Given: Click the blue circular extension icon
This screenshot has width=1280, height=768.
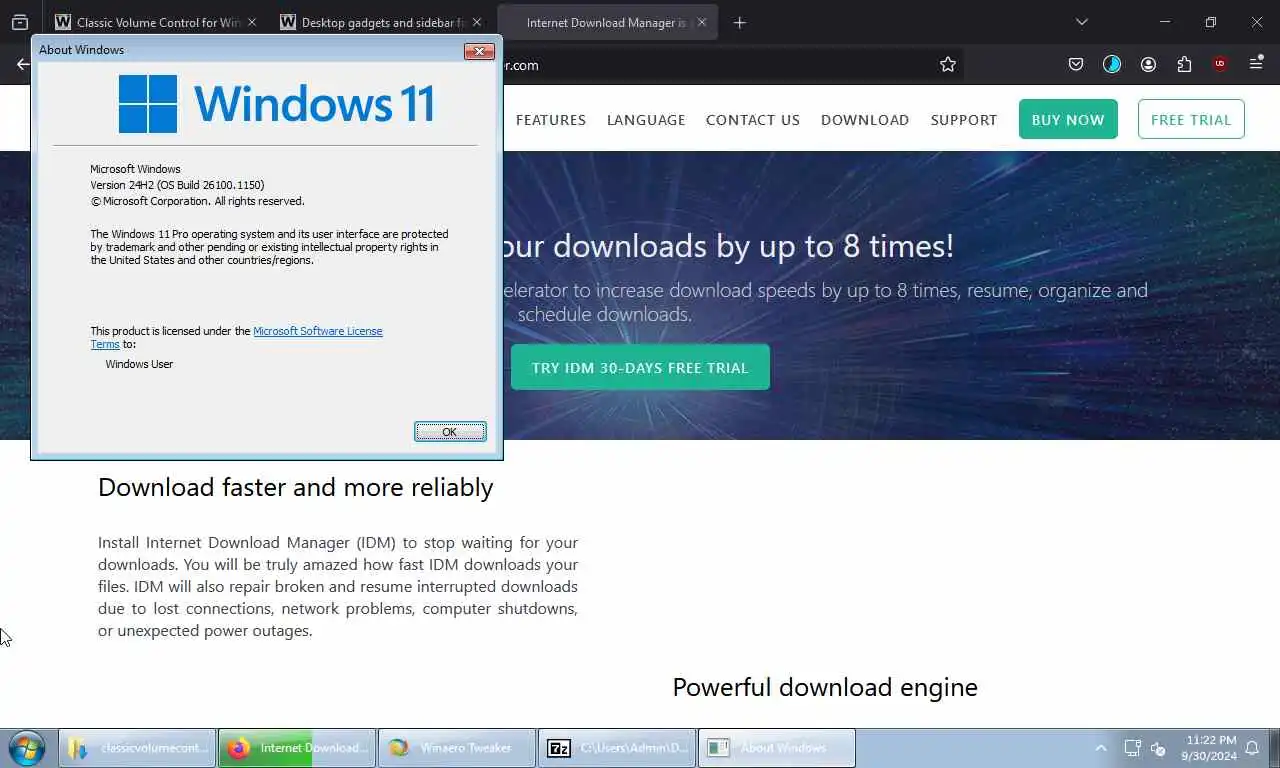Looking at the screenshot, I should tap(1112, 64).
